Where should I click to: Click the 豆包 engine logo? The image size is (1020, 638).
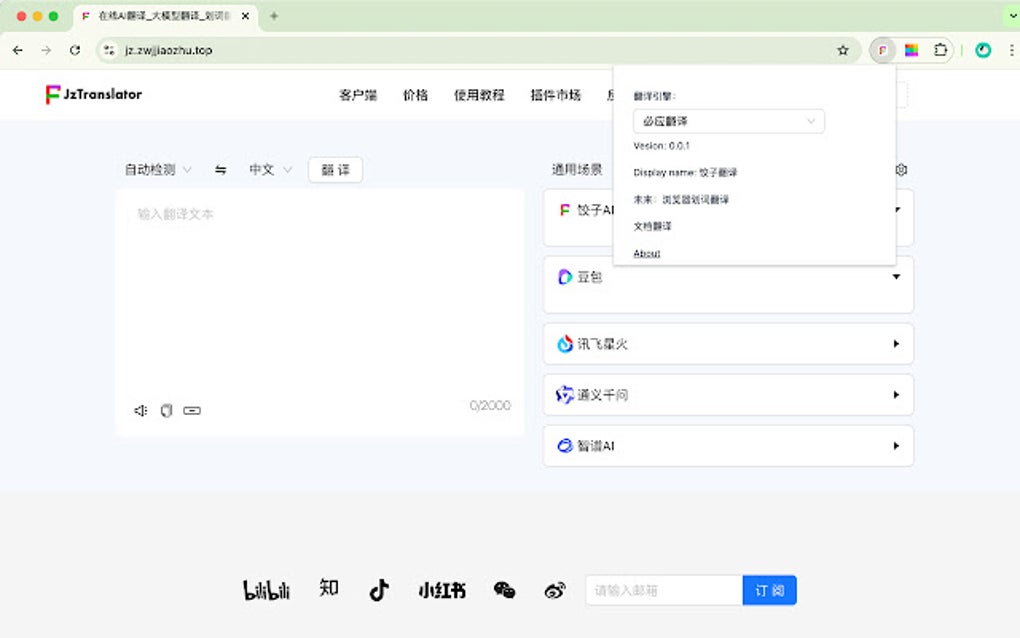pyautogui.click(x=565, y=277)
